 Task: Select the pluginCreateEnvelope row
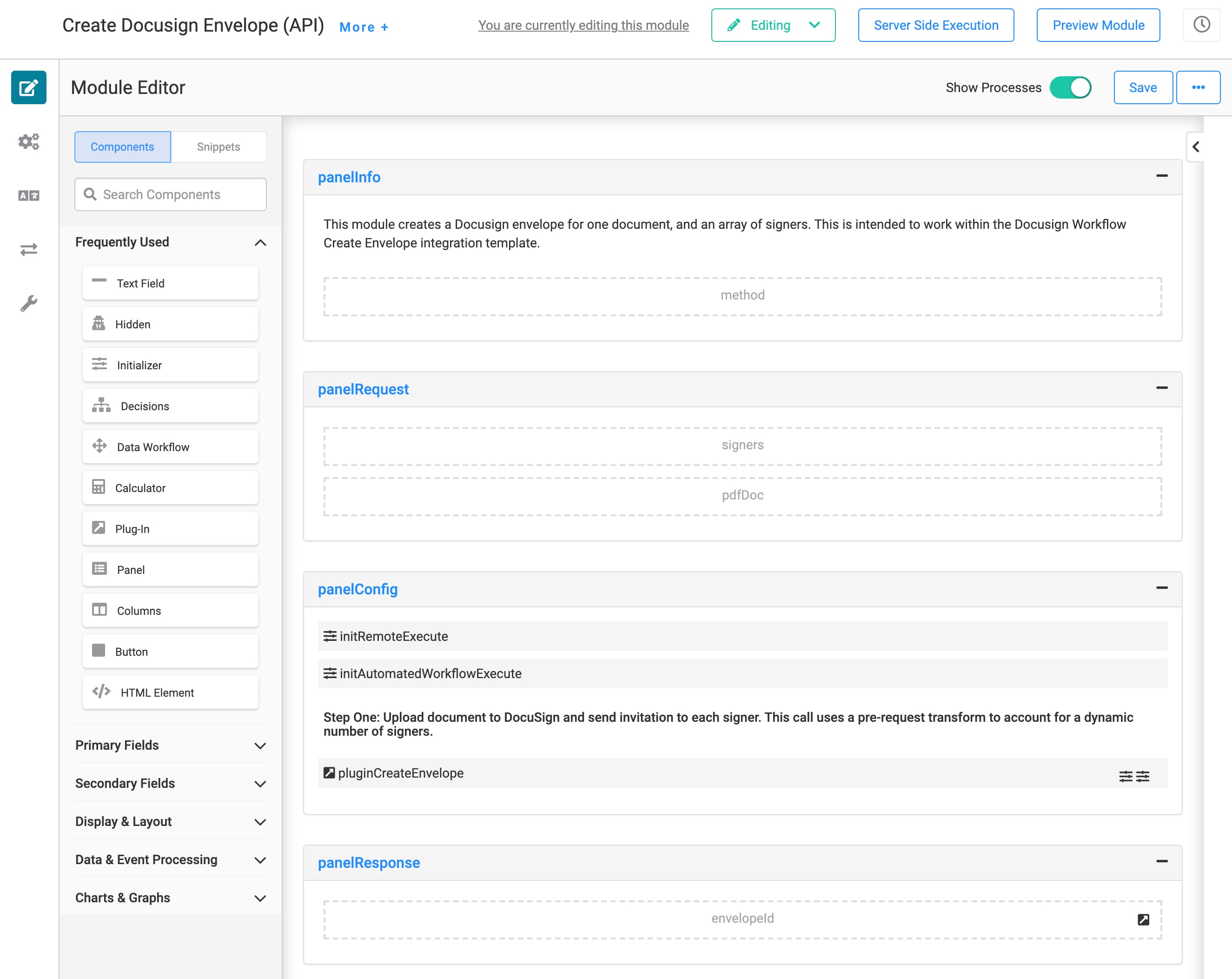(x=742, y=773)
